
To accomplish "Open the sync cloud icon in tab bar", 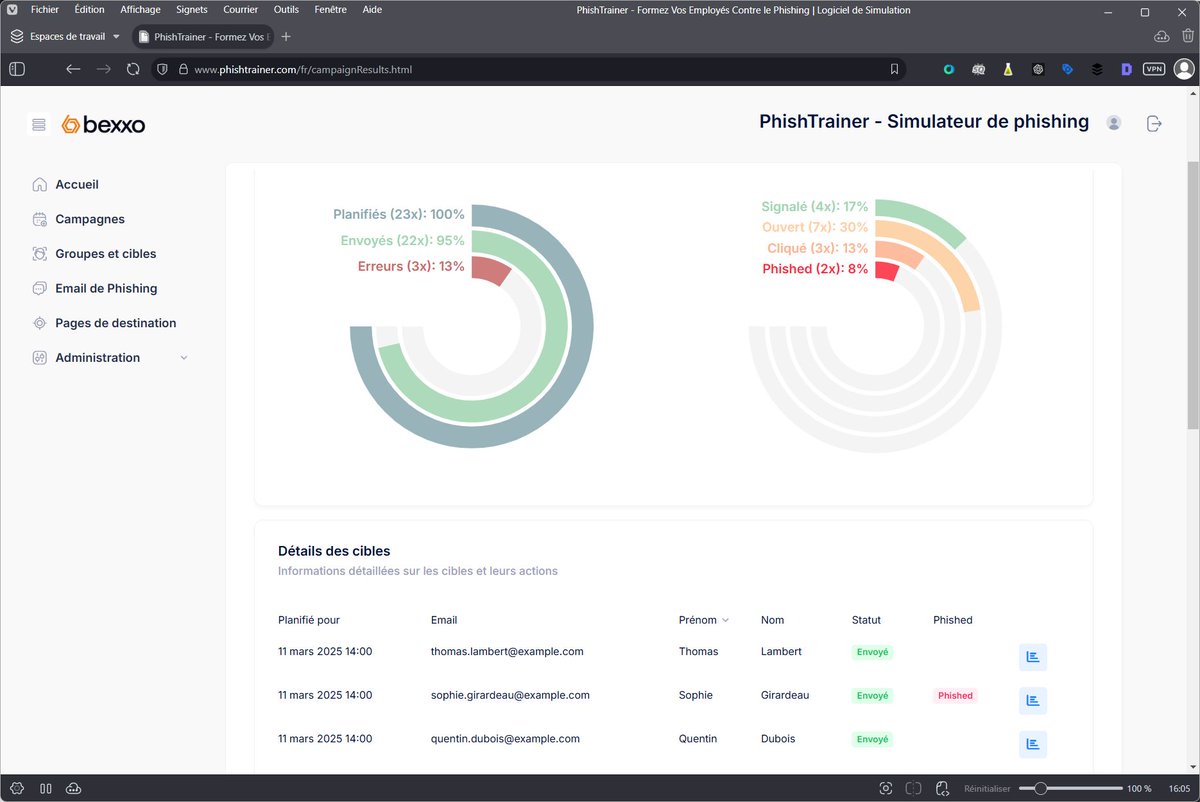I will 1161,36.
